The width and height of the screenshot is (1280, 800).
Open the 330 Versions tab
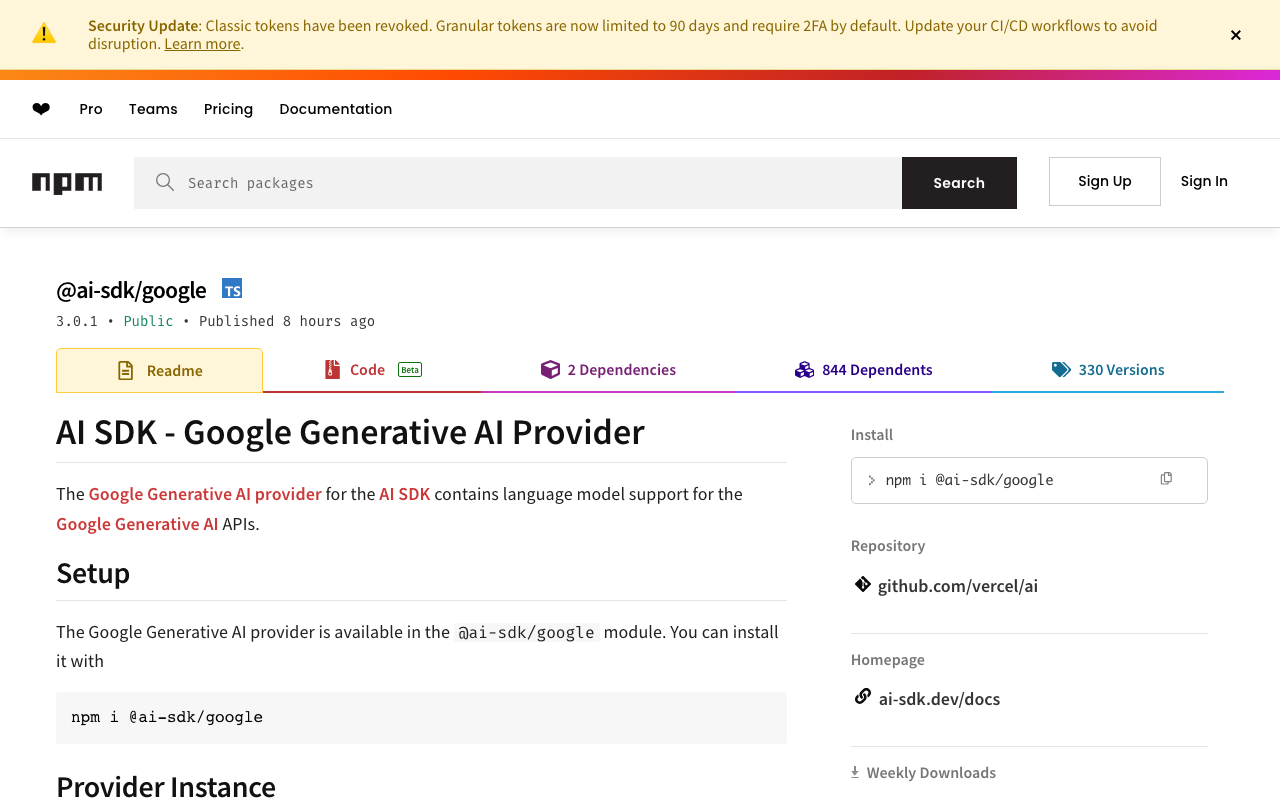click(1108, 370)
